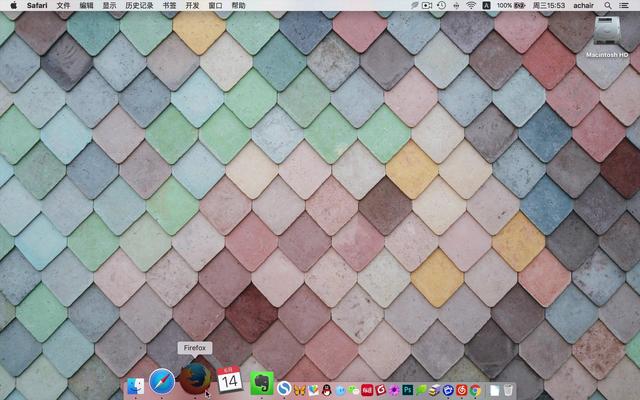The image size is (640, 400).
Task: Open Time Machine menu bar icon
Action: click(x=441, y=5)
